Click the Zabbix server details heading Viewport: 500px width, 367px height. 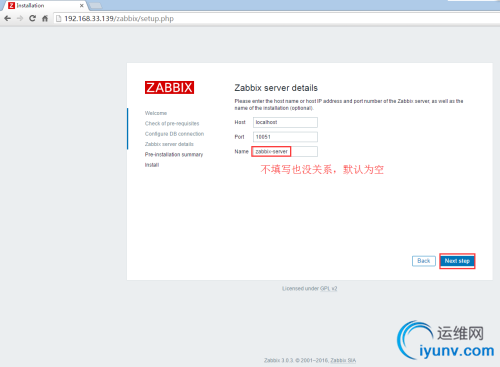click(x=276, y=88)
